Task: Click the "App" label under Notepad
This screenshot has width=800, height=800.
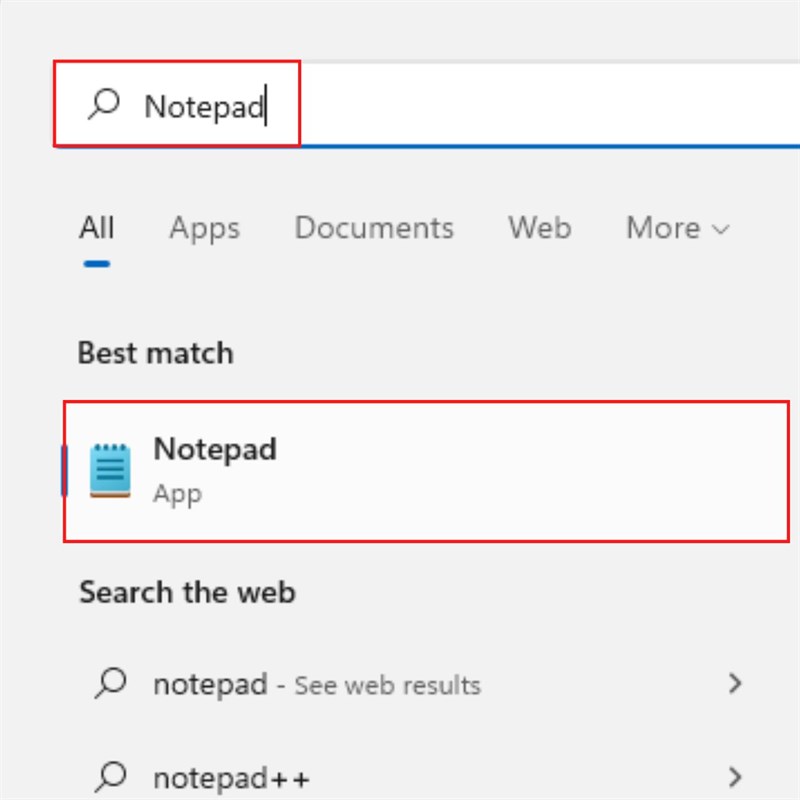Action: point(177,493)
